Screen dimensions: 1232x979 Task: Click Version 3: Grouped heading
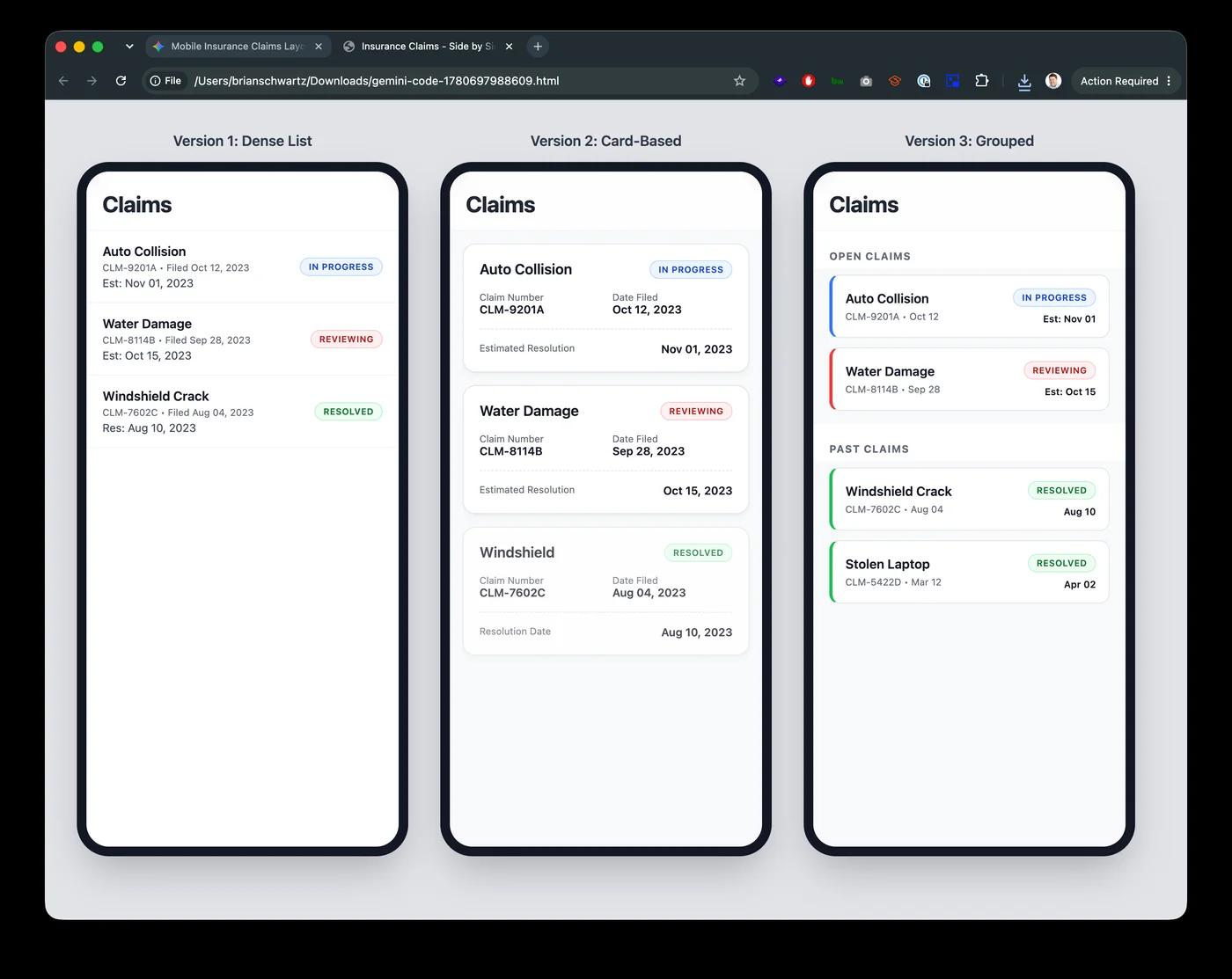coord(969,141)
